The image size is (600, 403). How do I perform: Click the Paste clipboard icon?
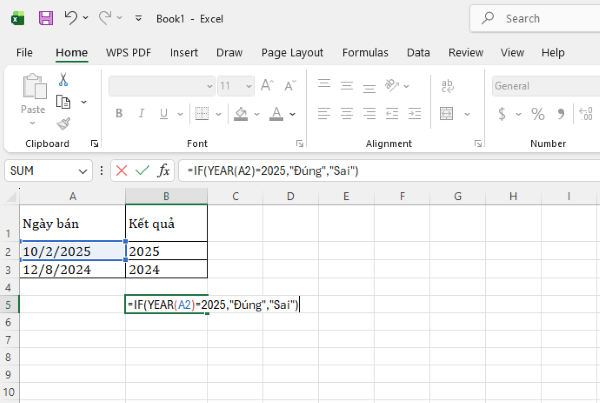(x=34, y=86)
